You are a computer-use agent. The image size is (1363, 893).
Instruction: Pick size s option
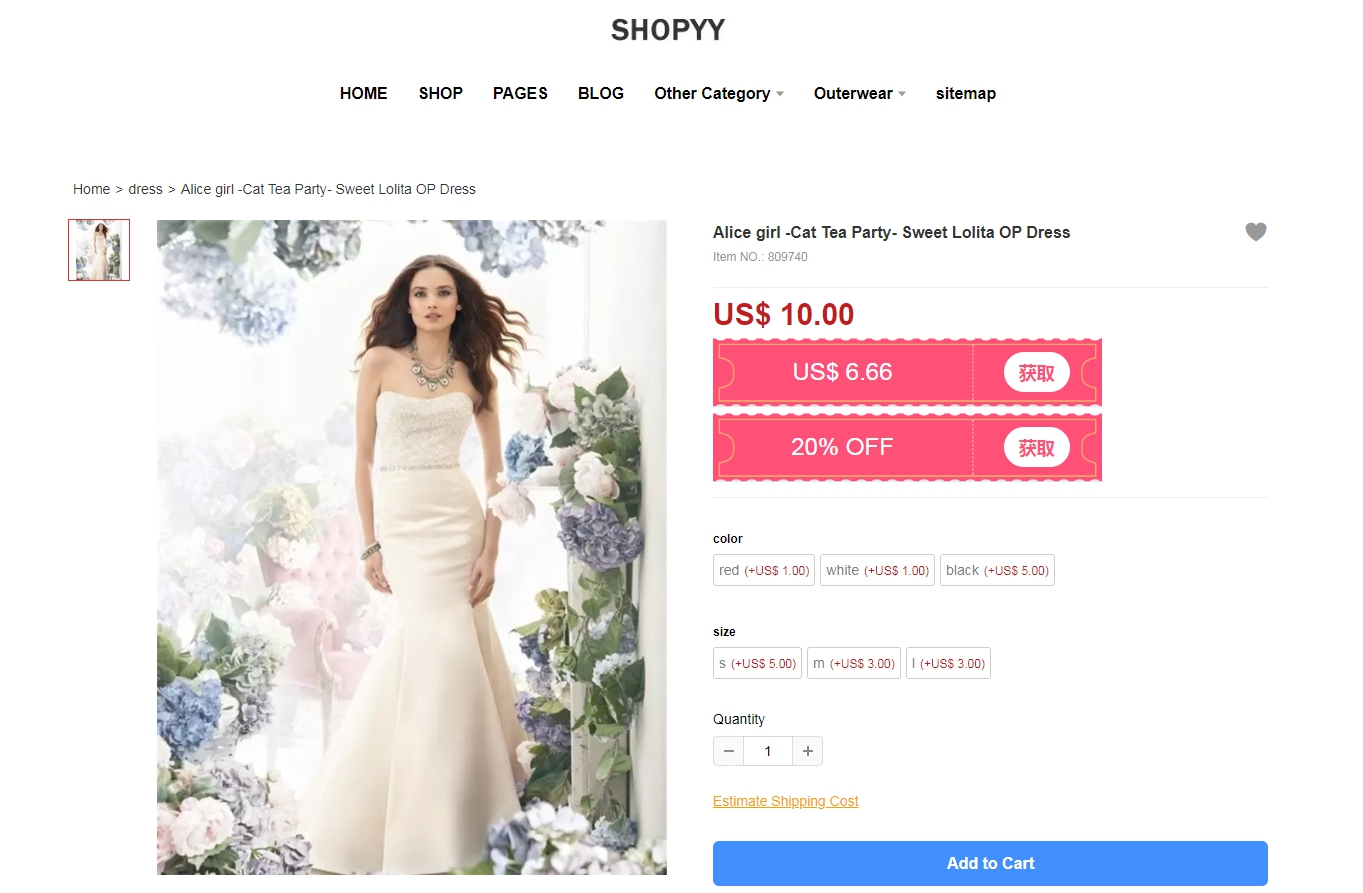(757, 663)
